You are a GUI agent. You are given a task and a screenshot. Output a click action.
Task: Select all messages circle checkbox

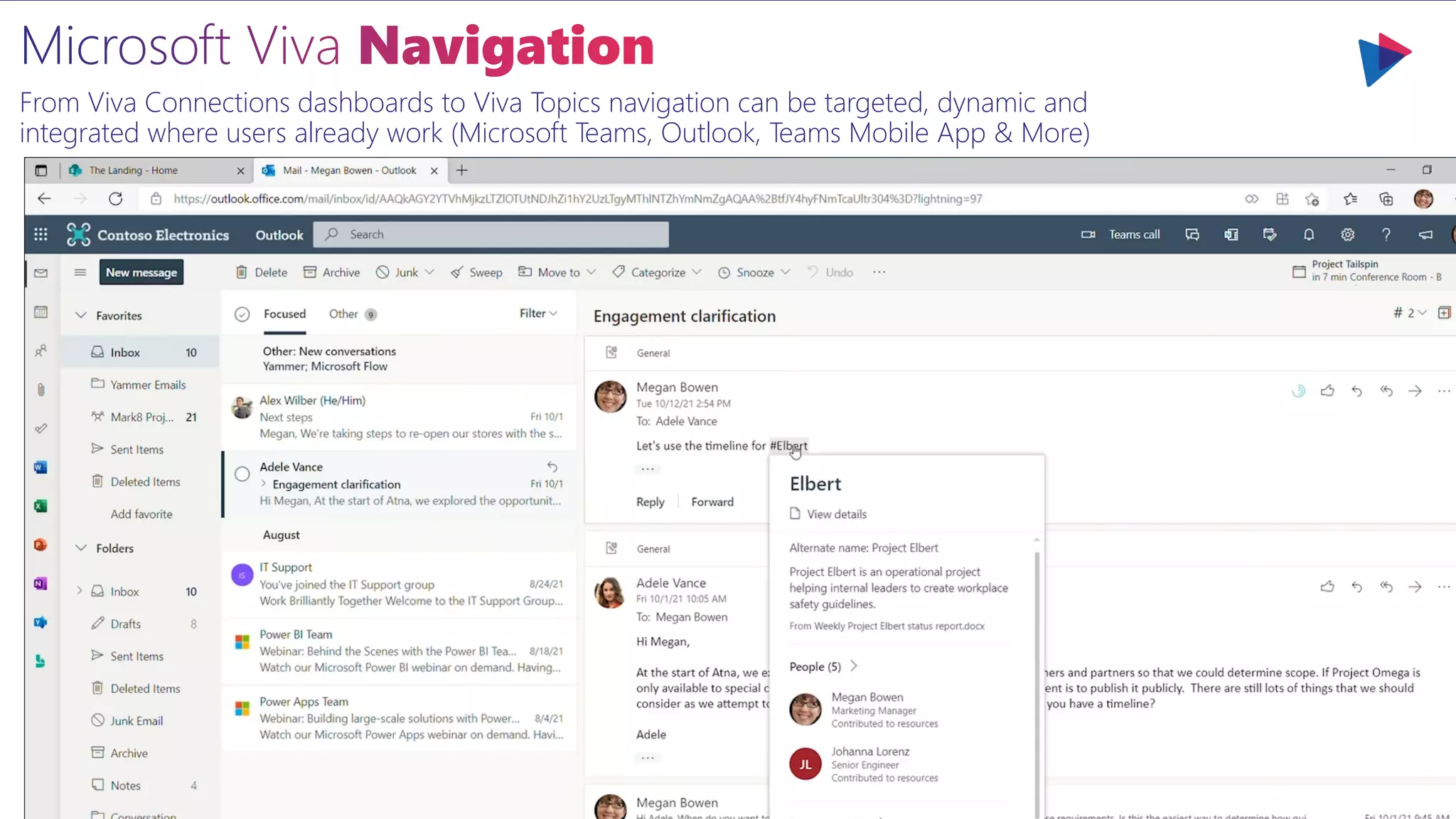click(242, 314)
